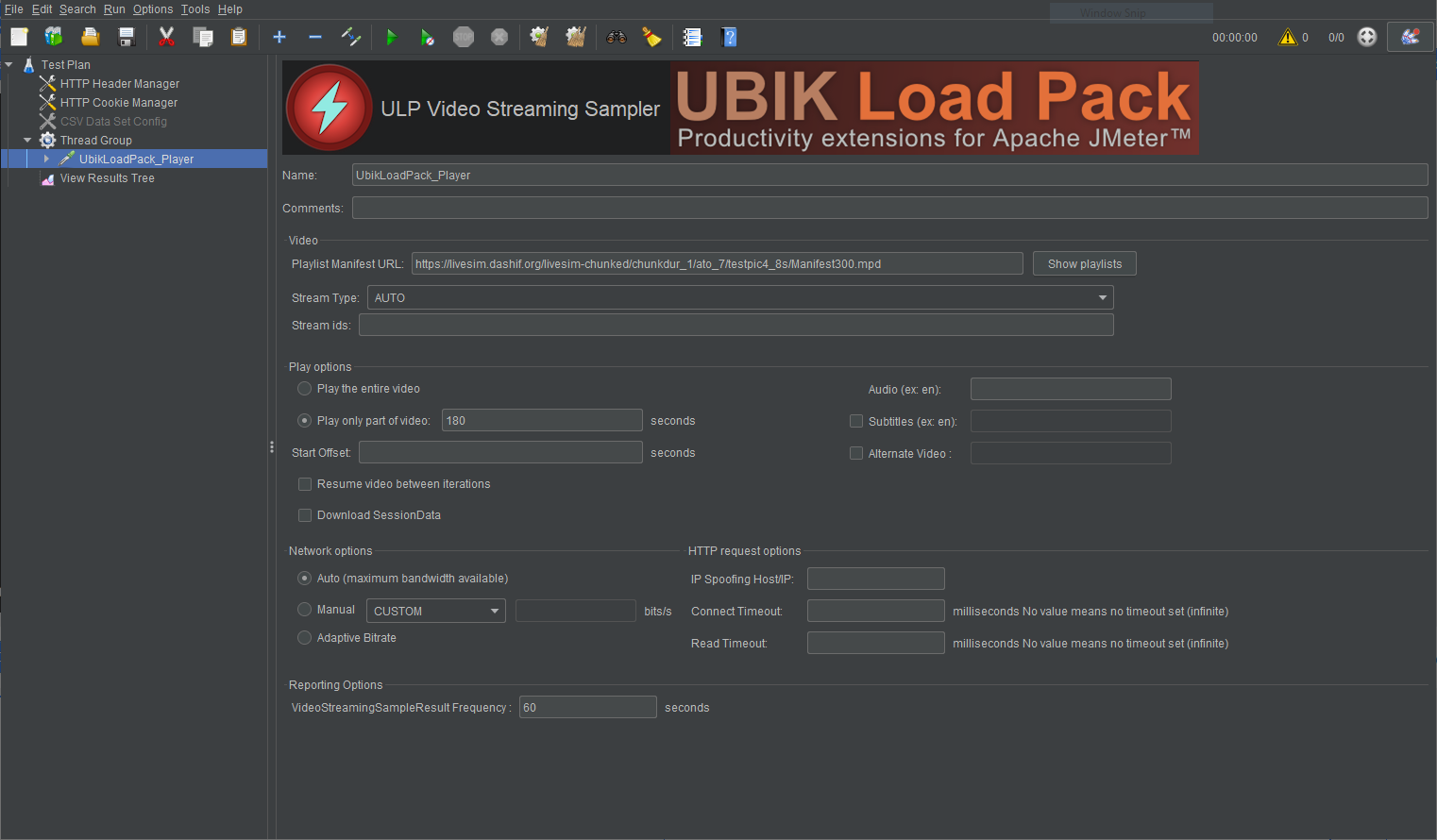1437x840 pixels.
Task: Open the Help menu
Action: point(230,9)
